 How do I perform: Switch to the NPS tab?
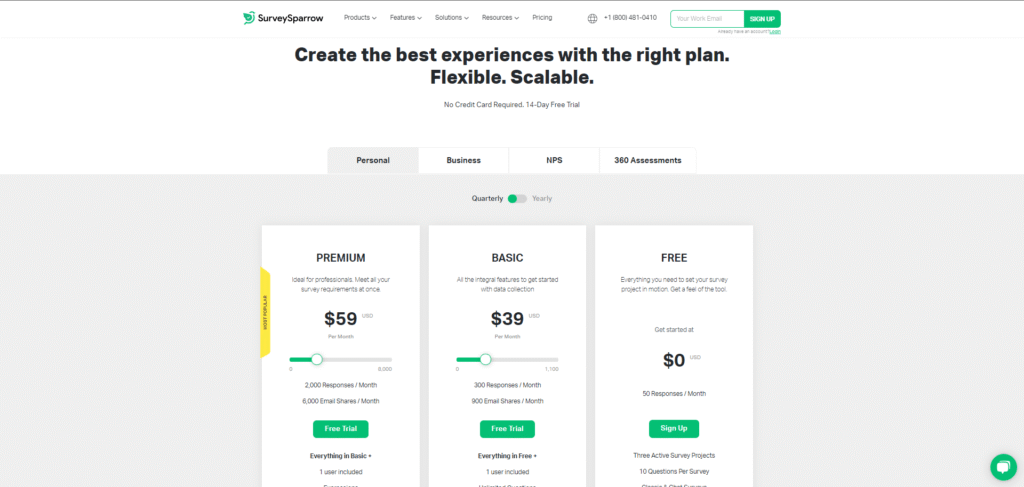pos(553,160)
